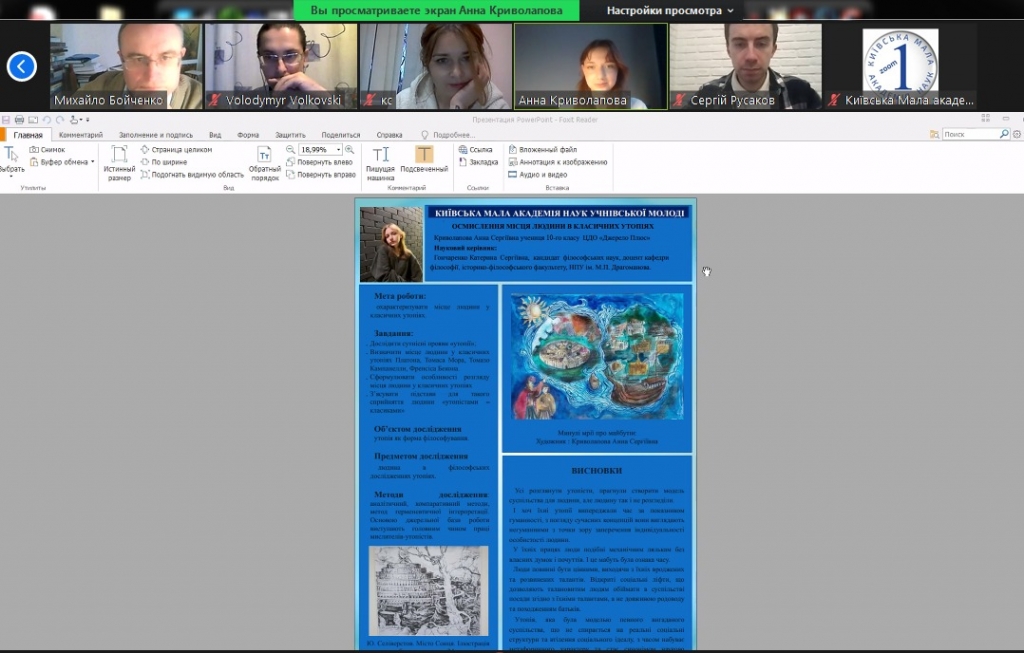1024x653 pixels.
Task: Click the Подробнее lightbulb search field
Action: [448, 135]
